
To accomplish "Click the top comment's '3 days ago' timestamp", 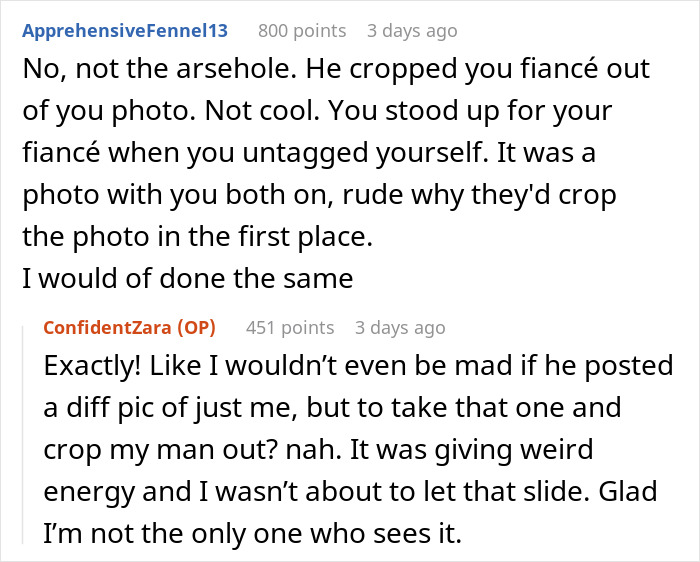I will coord(412,30).
